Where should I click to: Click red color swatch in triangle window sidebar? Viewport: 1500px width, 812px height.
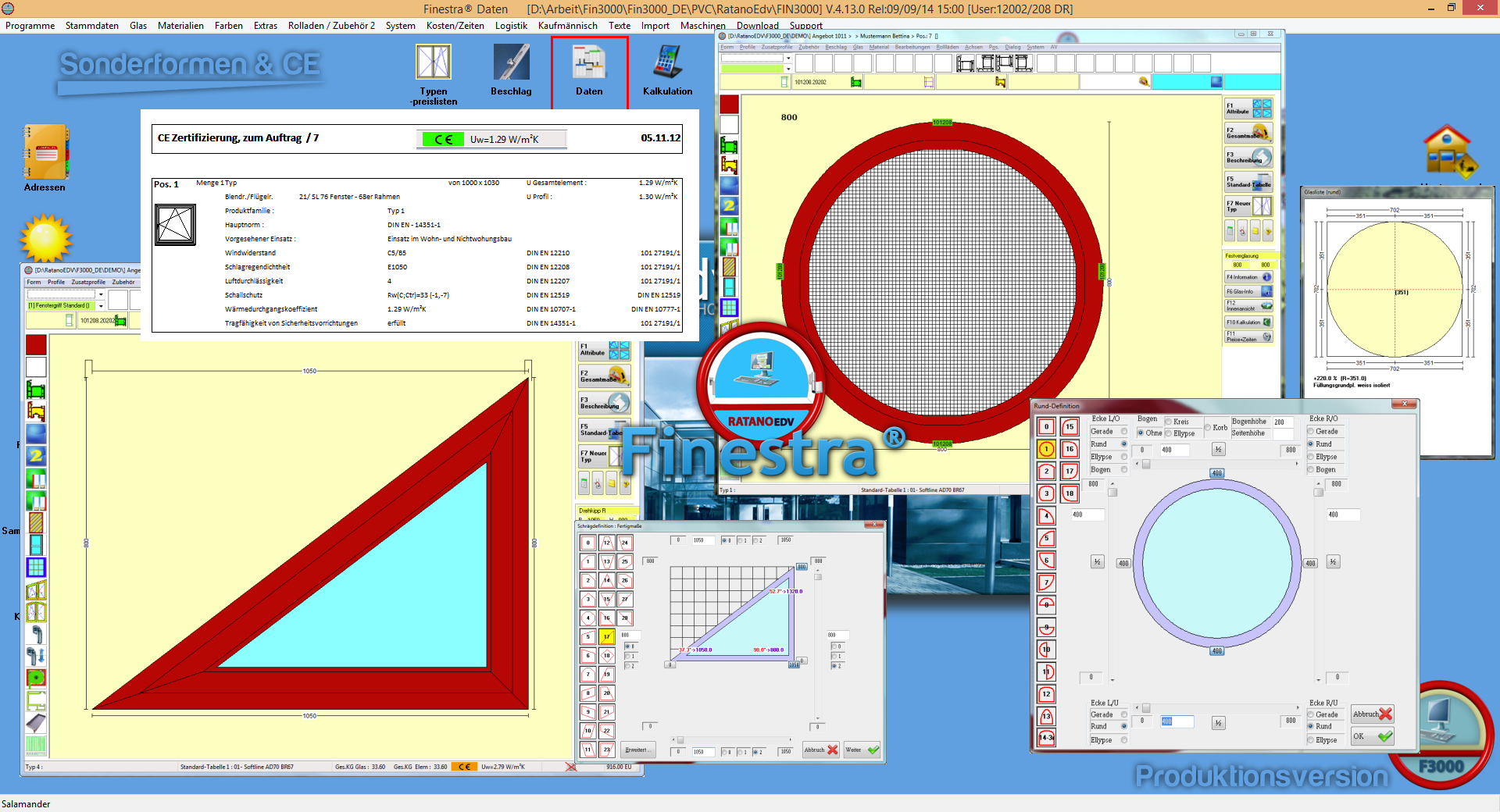pos(36,344)
